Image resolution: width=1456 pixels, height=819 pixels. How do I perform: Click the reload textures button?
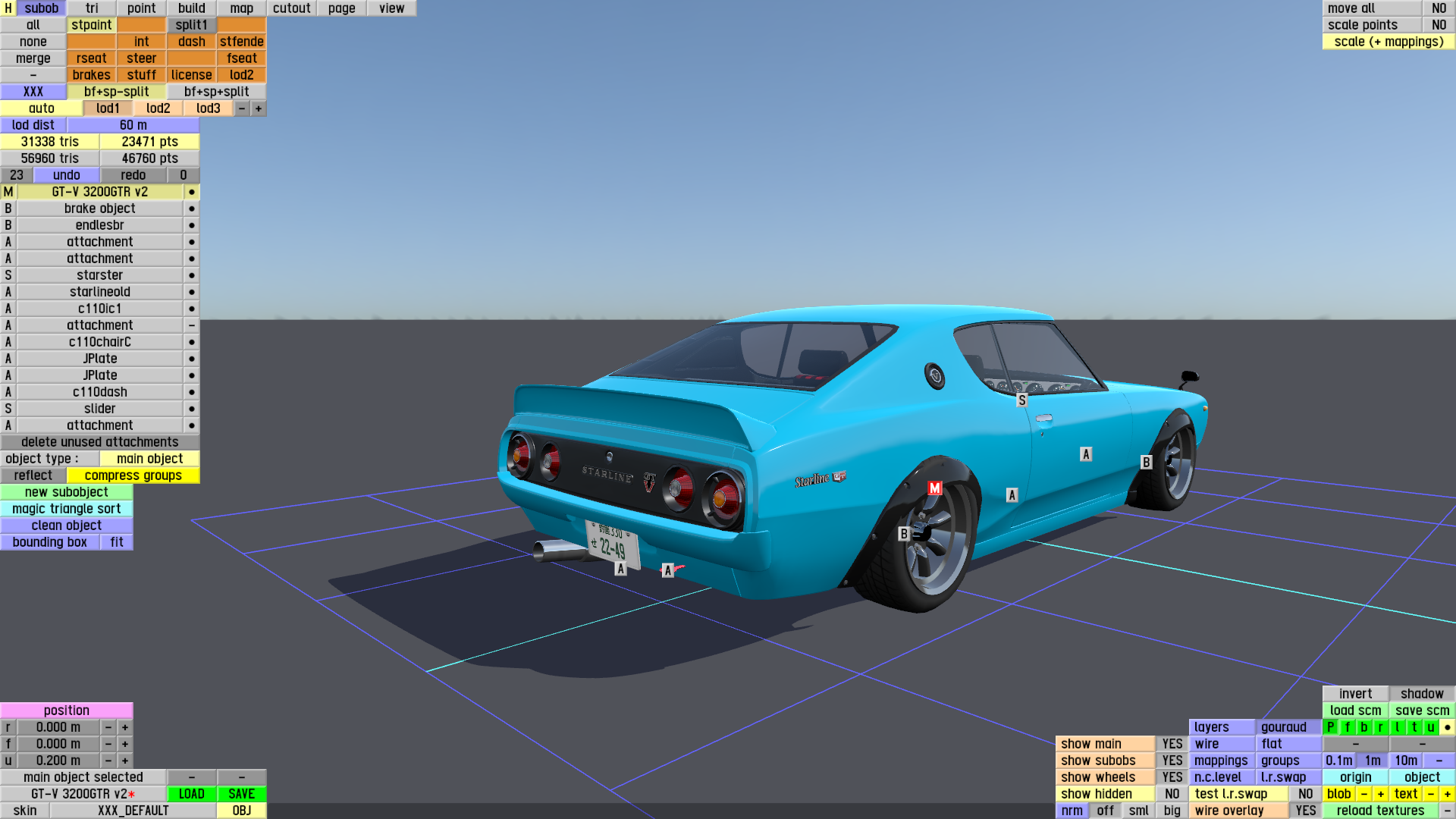(1380, 811)
